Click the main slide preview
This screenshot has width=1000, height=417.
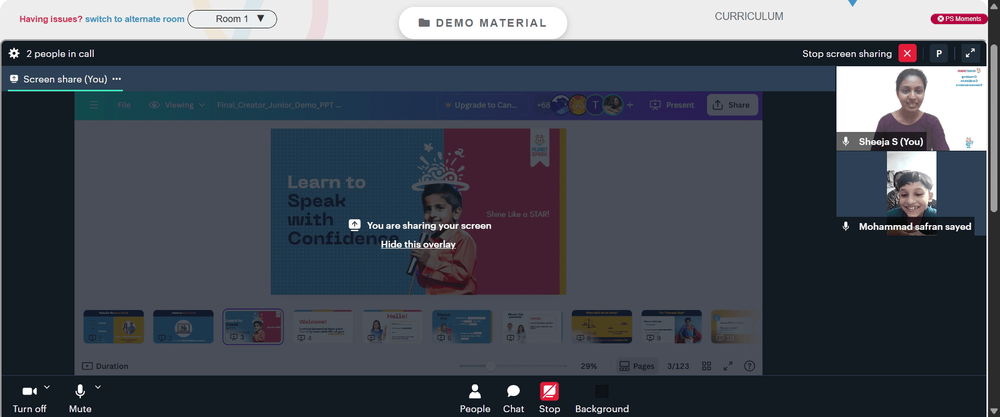click(x=418, y=212)
